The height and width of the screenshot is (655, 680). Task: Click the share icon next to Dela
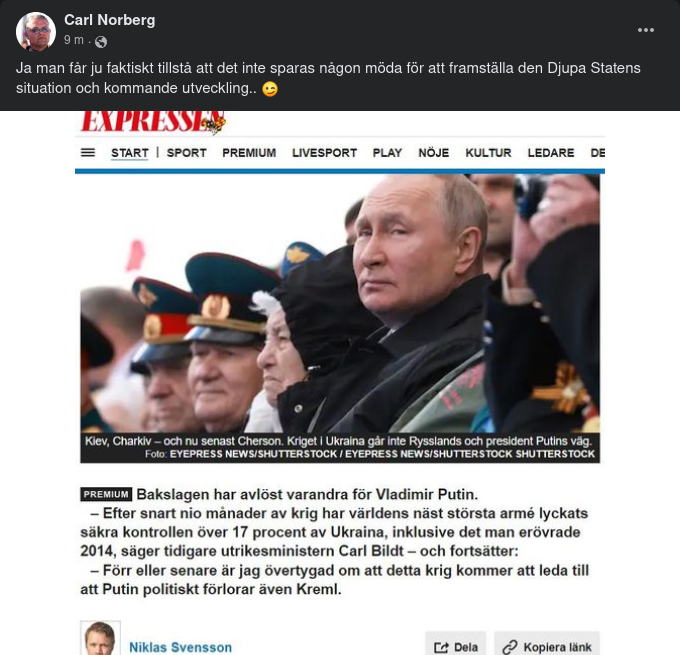[x=441, y=648]
